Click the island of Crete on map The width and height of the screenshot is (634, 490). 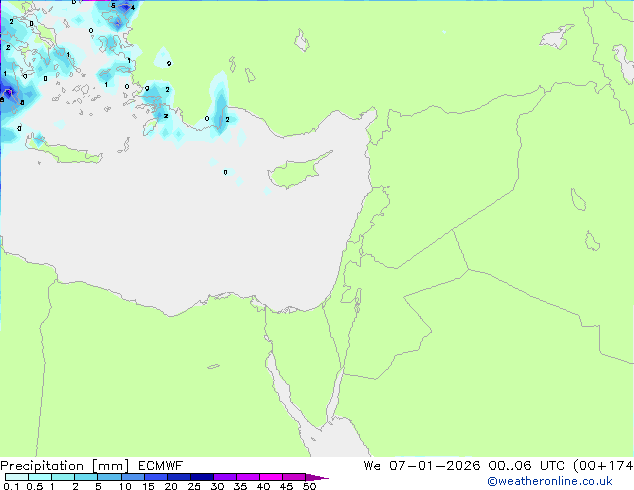tap(65, 152)
